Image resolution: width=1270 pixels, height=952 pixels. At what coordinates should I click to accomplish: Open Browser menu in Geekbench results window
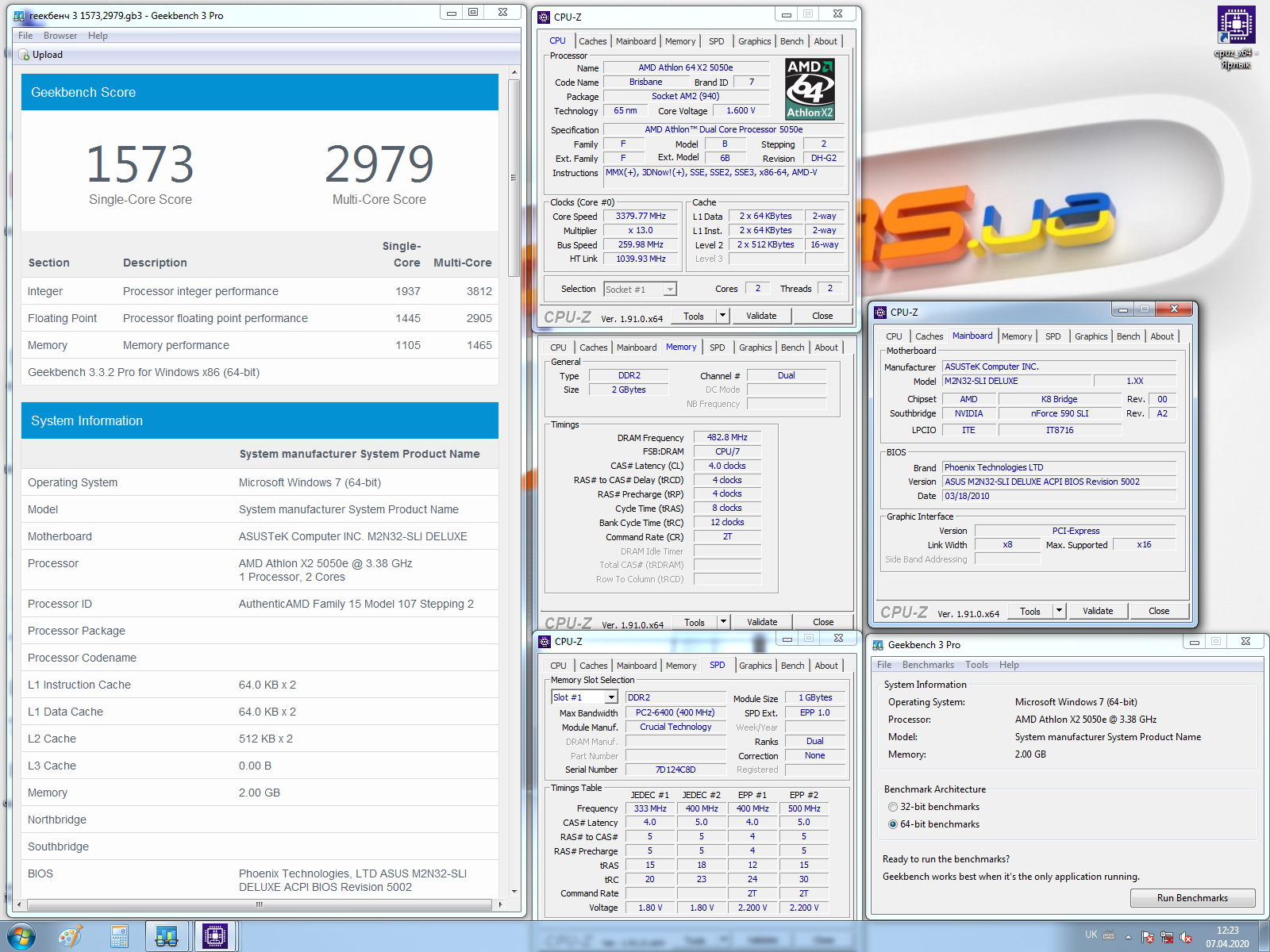(x=60, y=36)
